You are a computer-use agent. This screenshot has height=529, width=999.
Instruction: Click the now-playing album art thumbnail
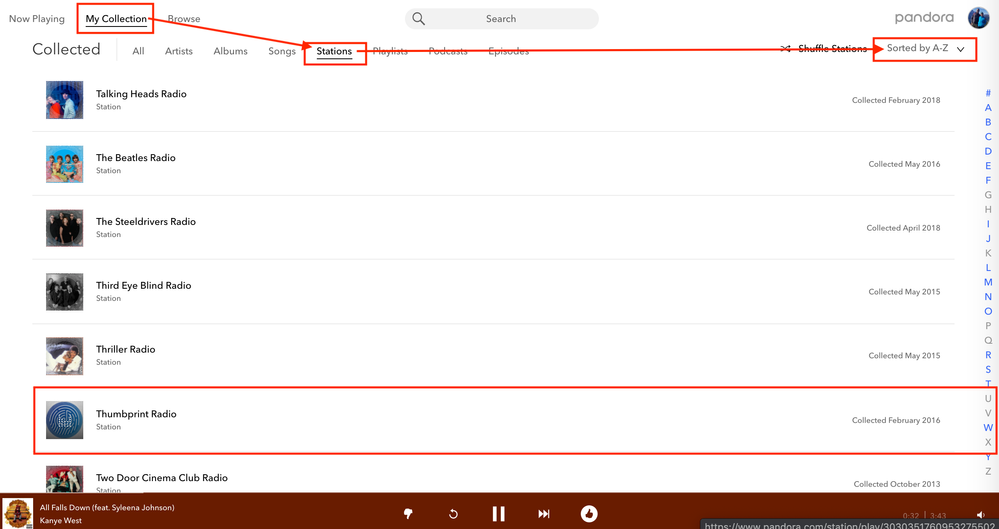(18, 513)
